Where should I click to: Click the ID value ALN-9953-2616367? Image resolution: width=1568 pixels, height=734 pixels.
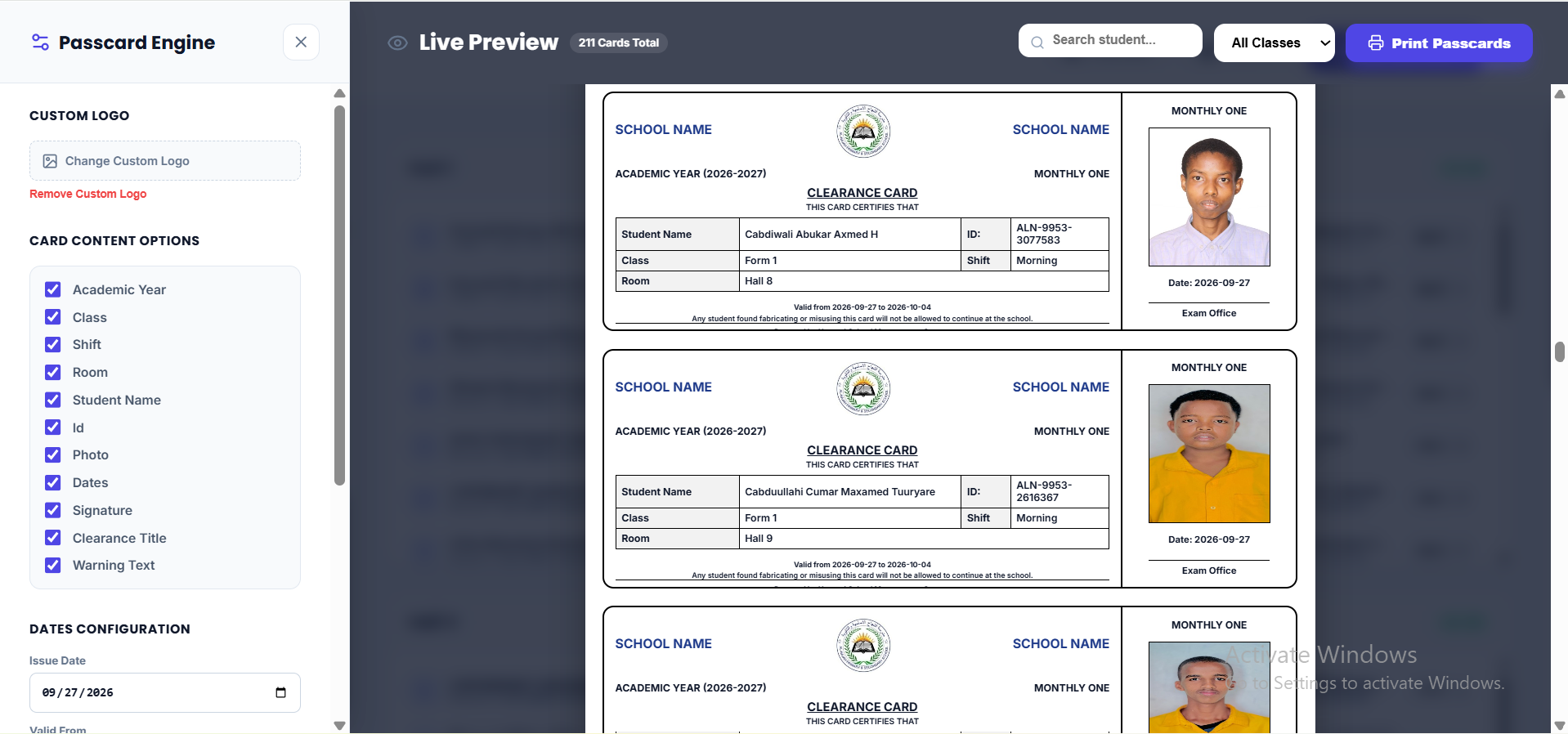(1044, 491)
